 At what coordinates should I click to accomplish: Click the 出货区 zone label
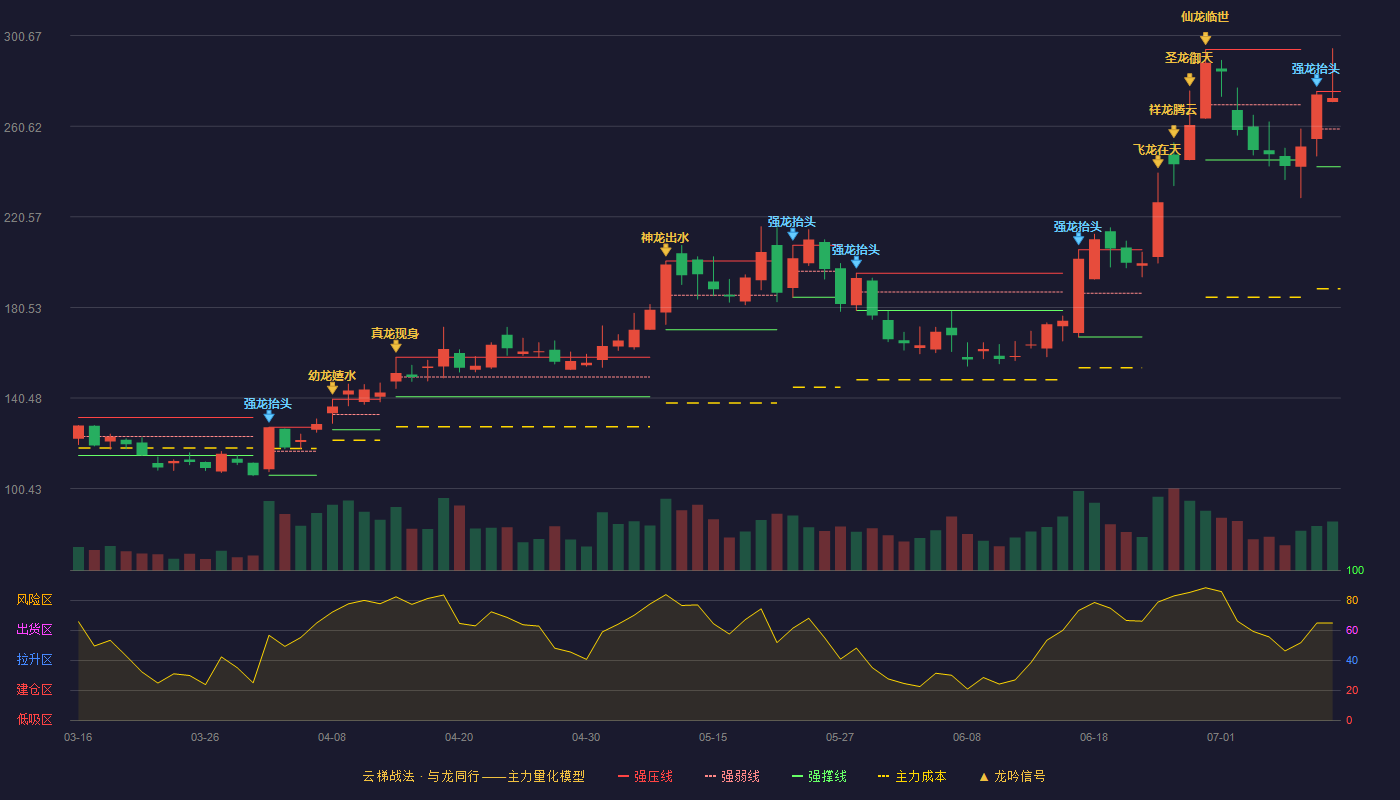34,630
